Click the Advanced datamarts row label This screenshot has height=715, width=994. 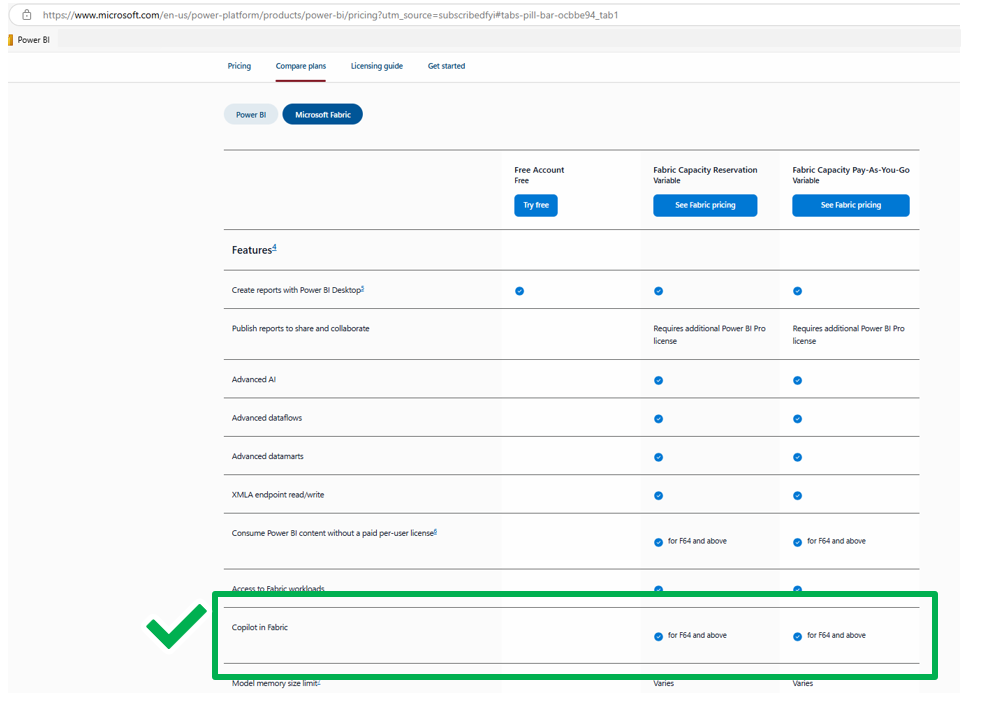pos(268,456)
